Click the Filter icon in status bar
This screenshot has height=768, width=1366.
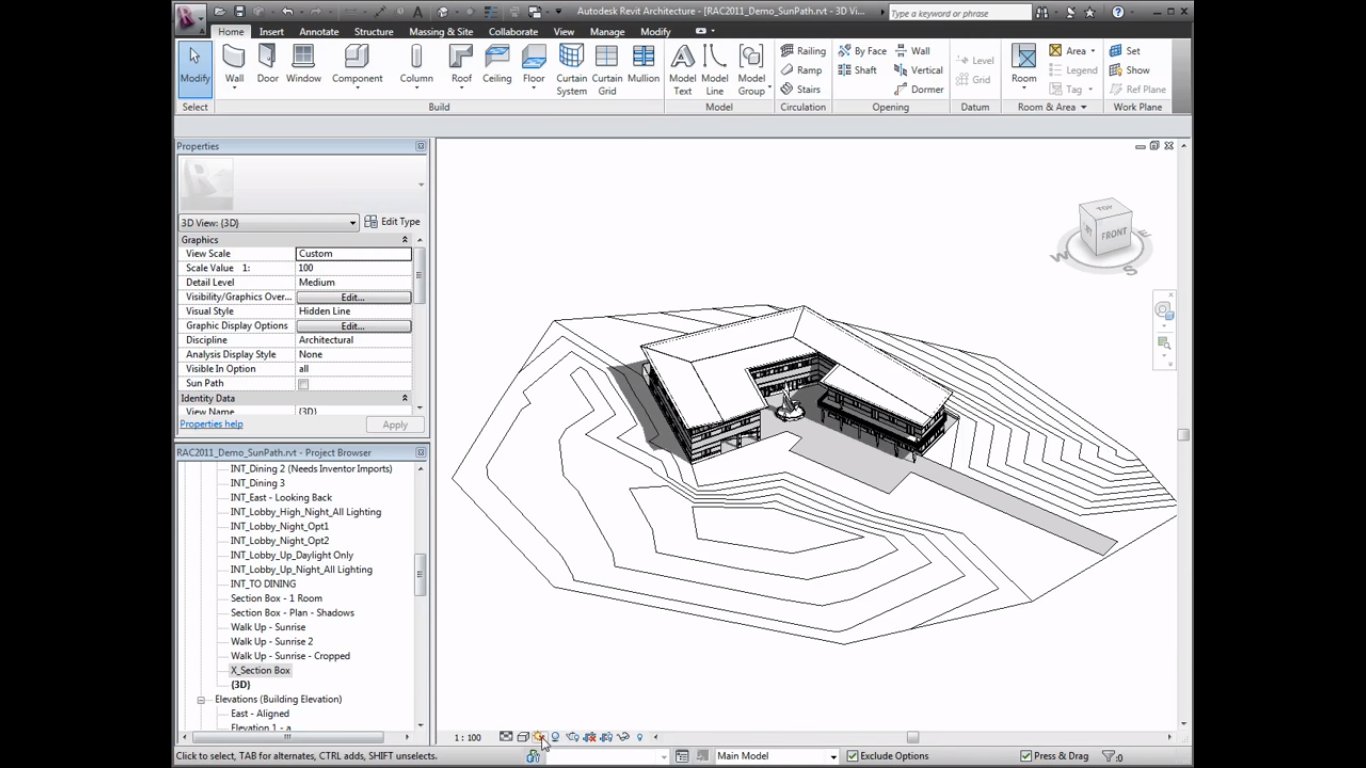[x=1108, y=756]
